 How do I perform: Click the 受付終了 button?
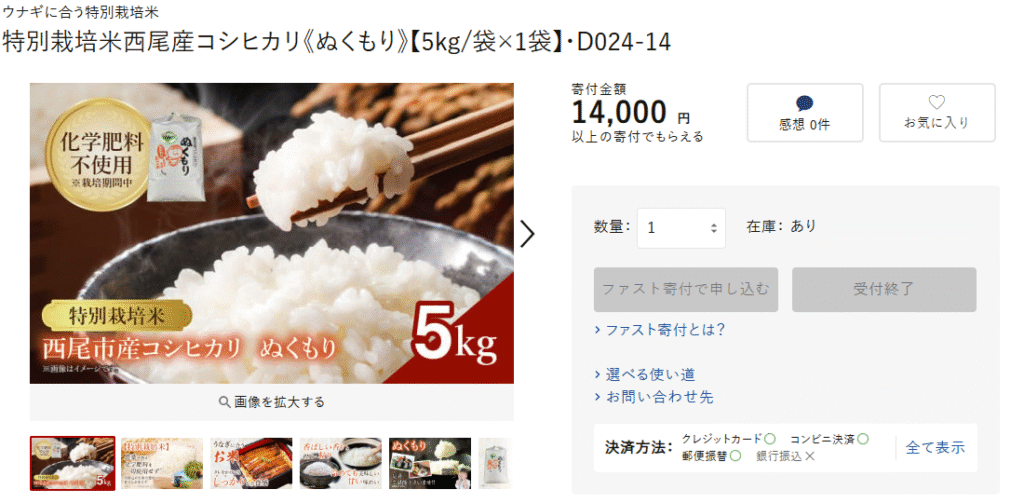[x=884, y=289]
